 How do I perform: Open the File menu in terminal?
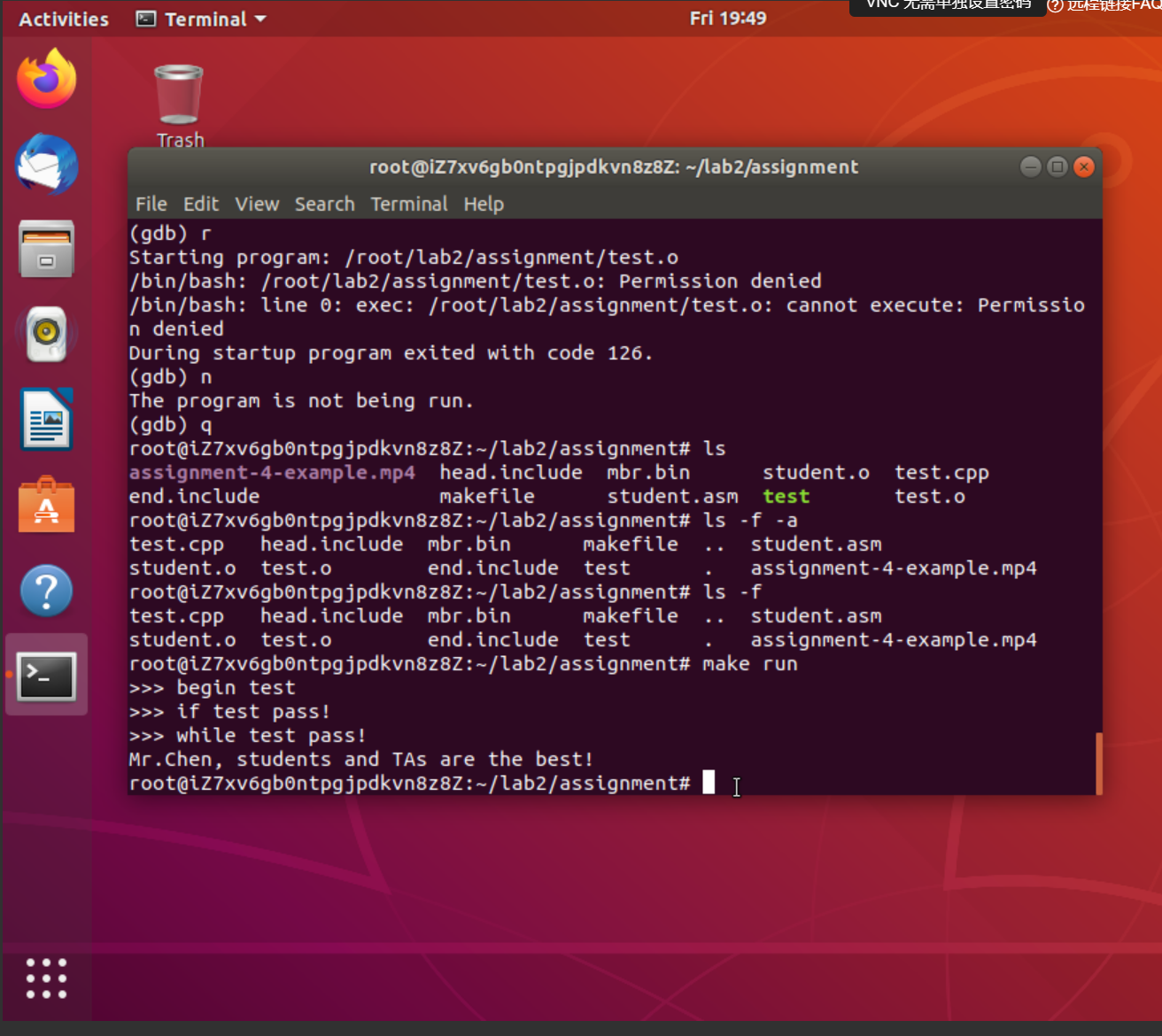[151, 205]
